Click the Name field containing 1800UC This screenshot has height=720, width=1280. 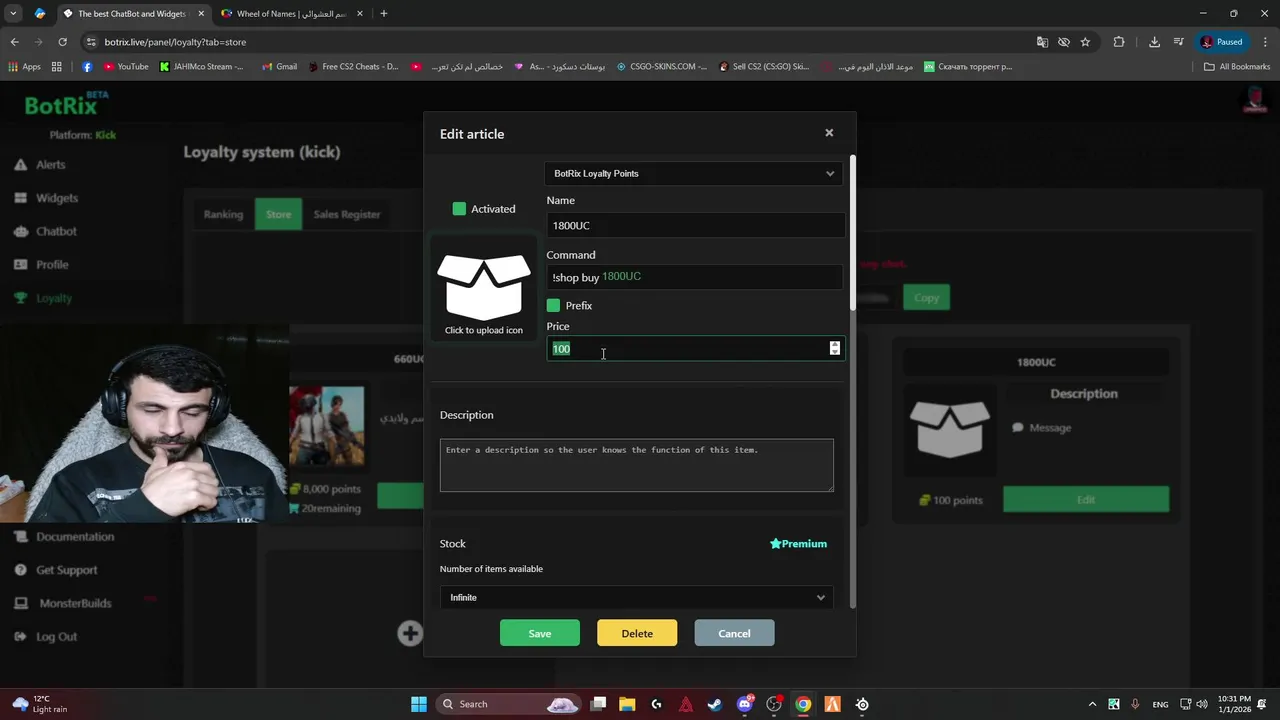click(x=695, y=226)
